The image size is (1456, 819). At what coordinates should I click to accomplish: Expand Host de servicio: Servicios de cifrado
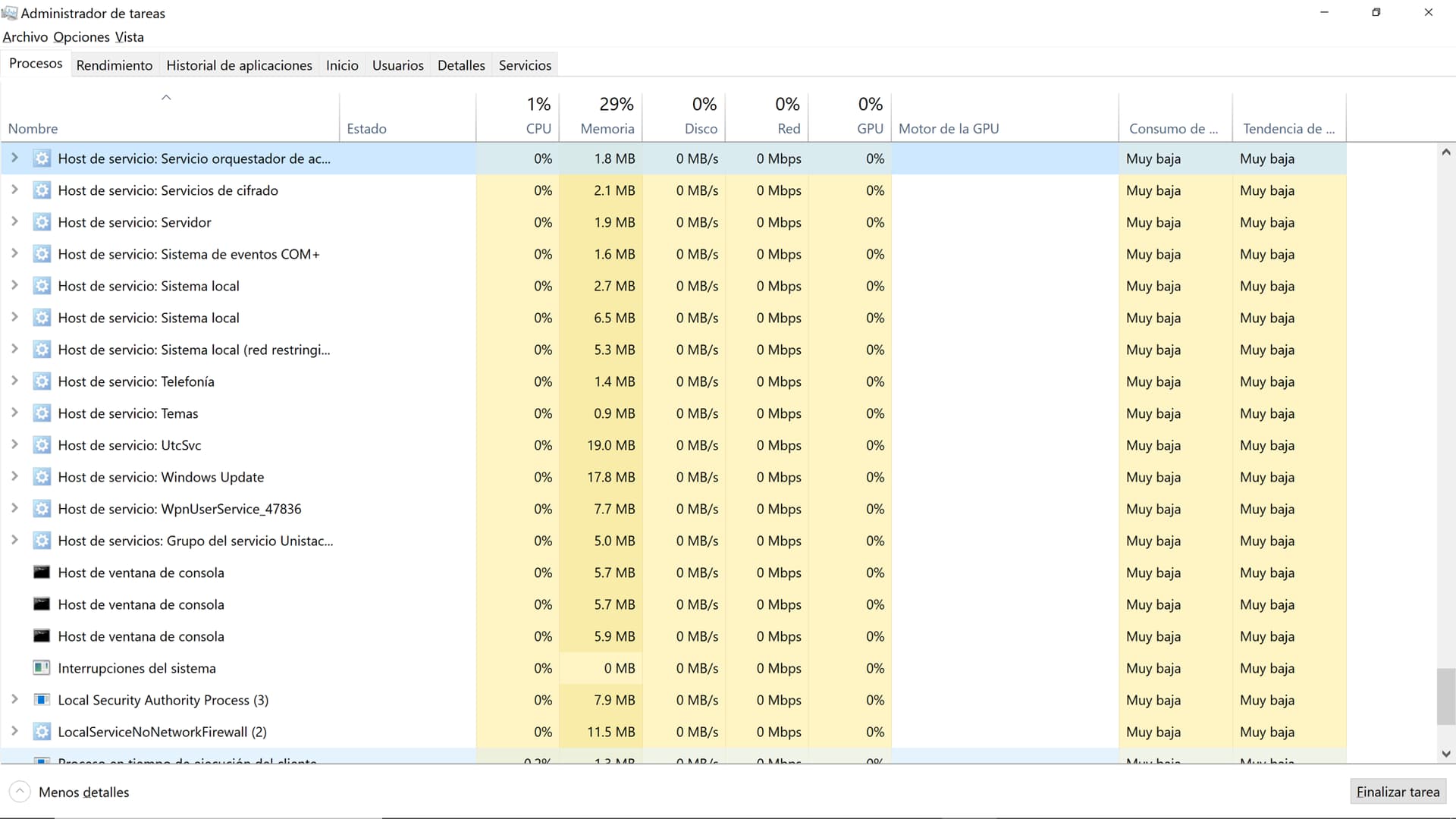tap(14, 190)
